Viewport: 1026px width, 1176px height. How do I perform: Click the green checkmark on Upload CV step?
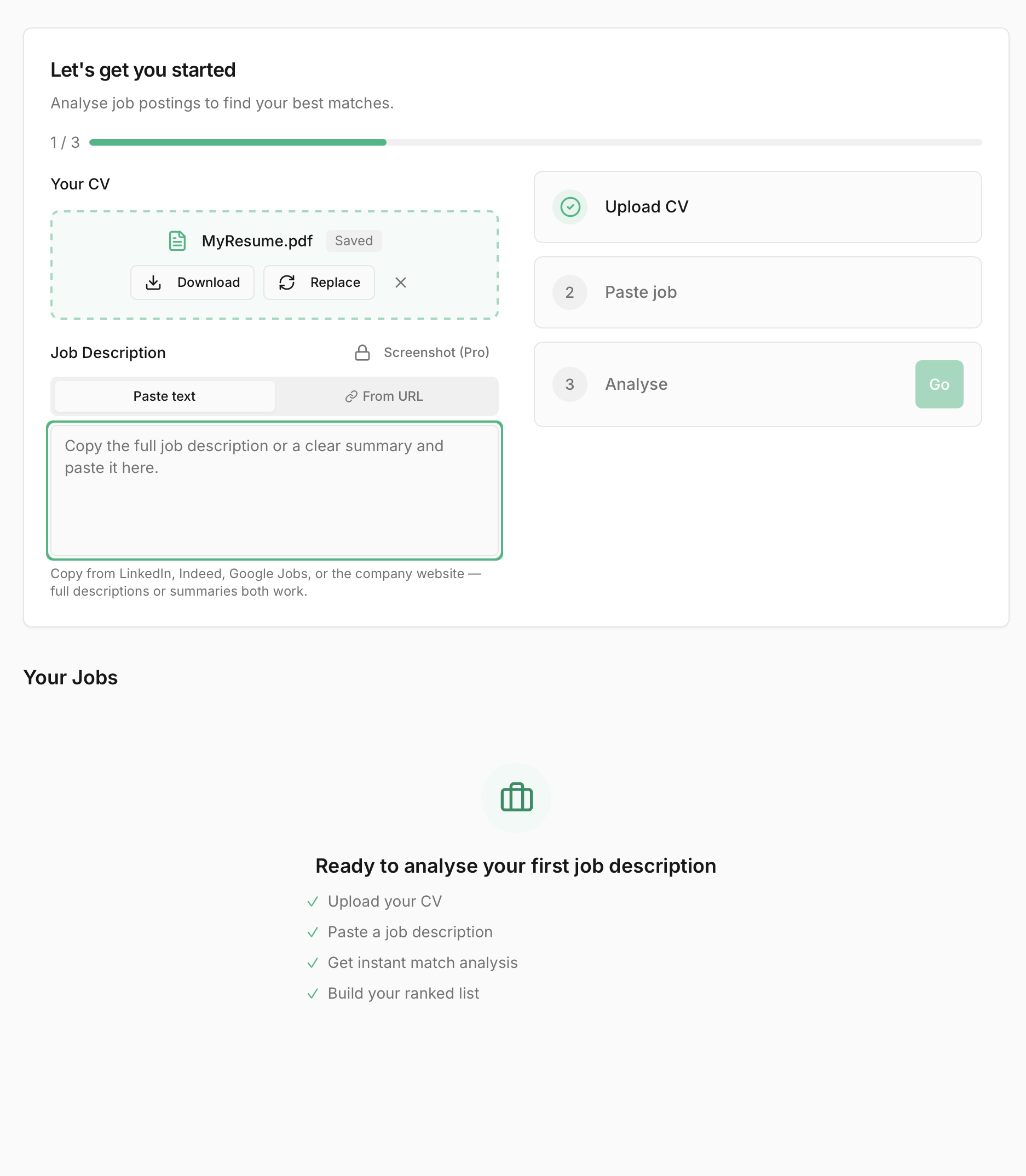tap(570, 207)
